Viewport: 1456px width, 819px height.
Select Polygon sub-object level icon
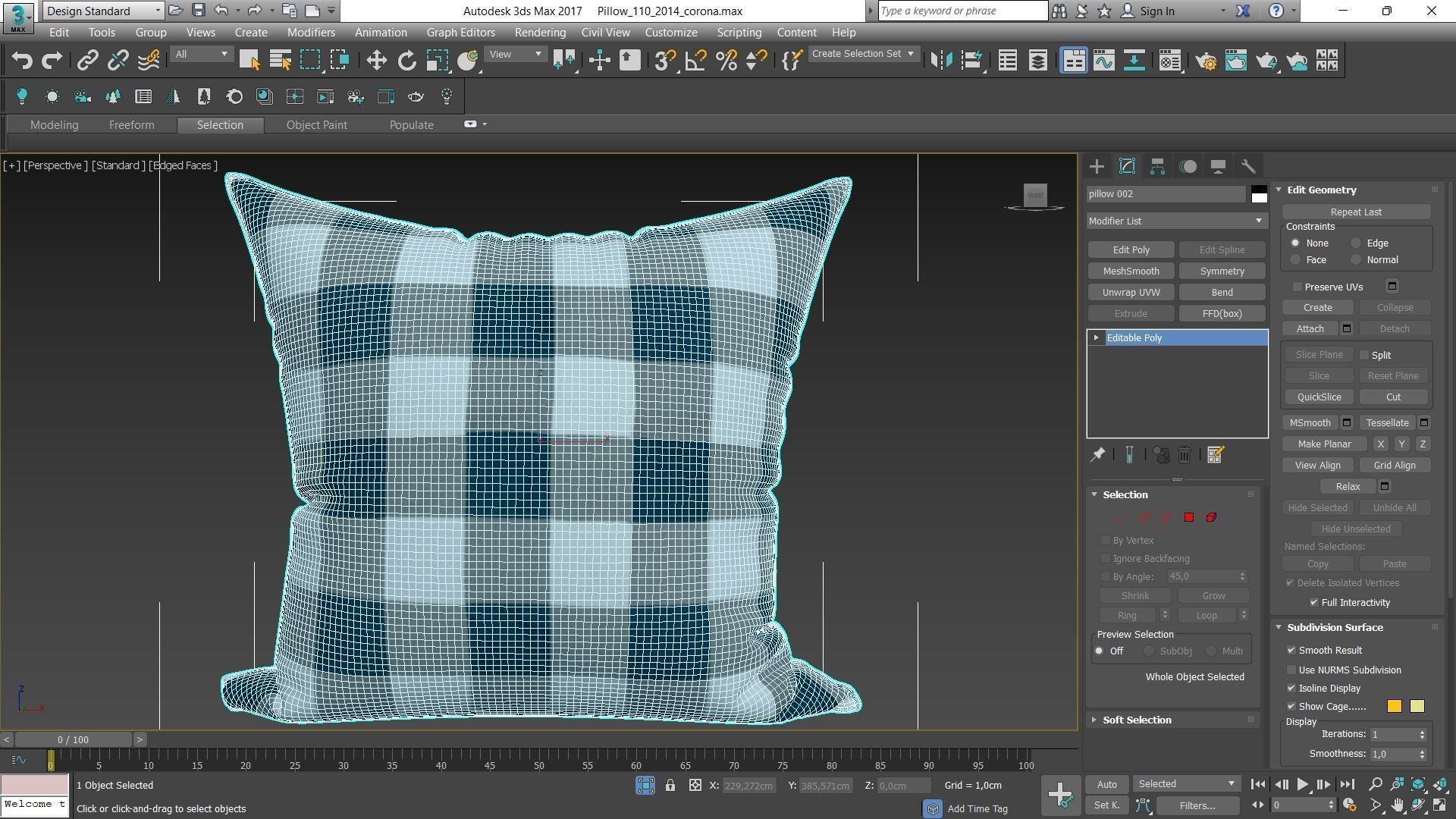[1189, 517]
